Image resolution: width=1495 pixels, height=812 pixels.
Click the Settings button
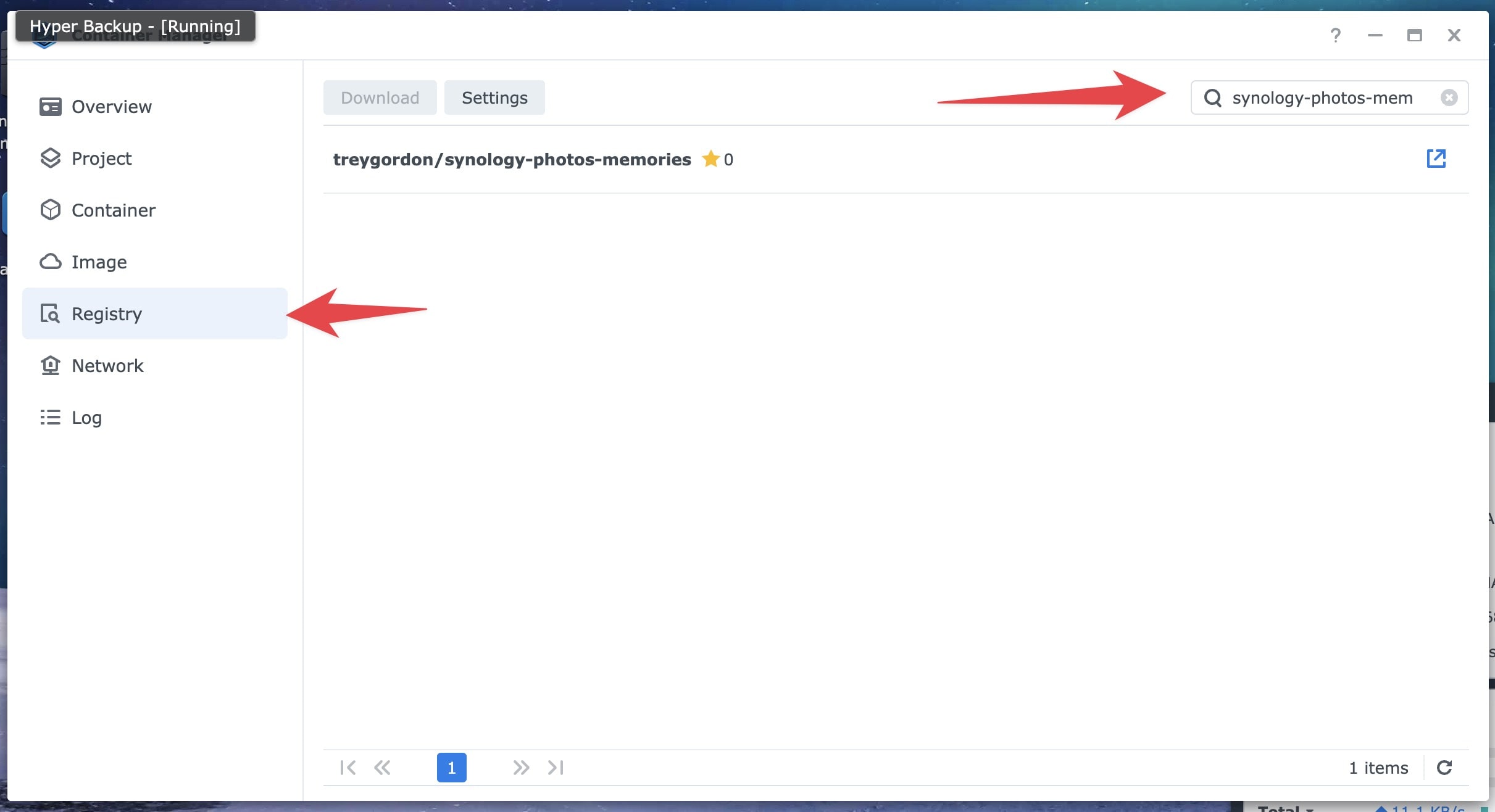point(494,98)
